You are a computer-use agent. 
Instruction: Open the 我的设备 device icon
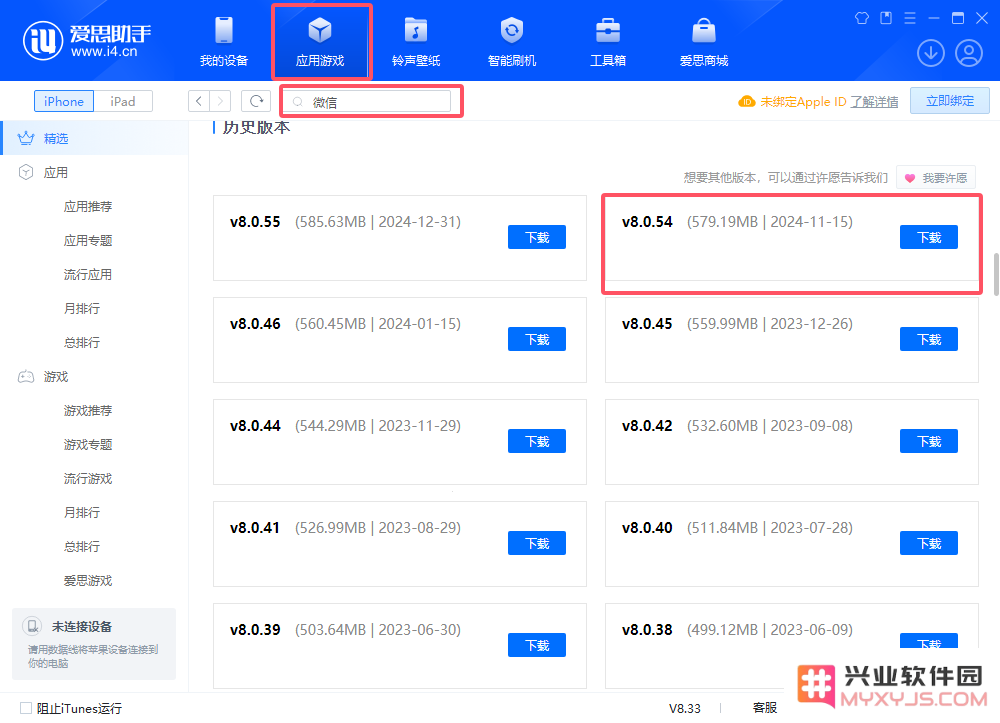click(224, 31)
